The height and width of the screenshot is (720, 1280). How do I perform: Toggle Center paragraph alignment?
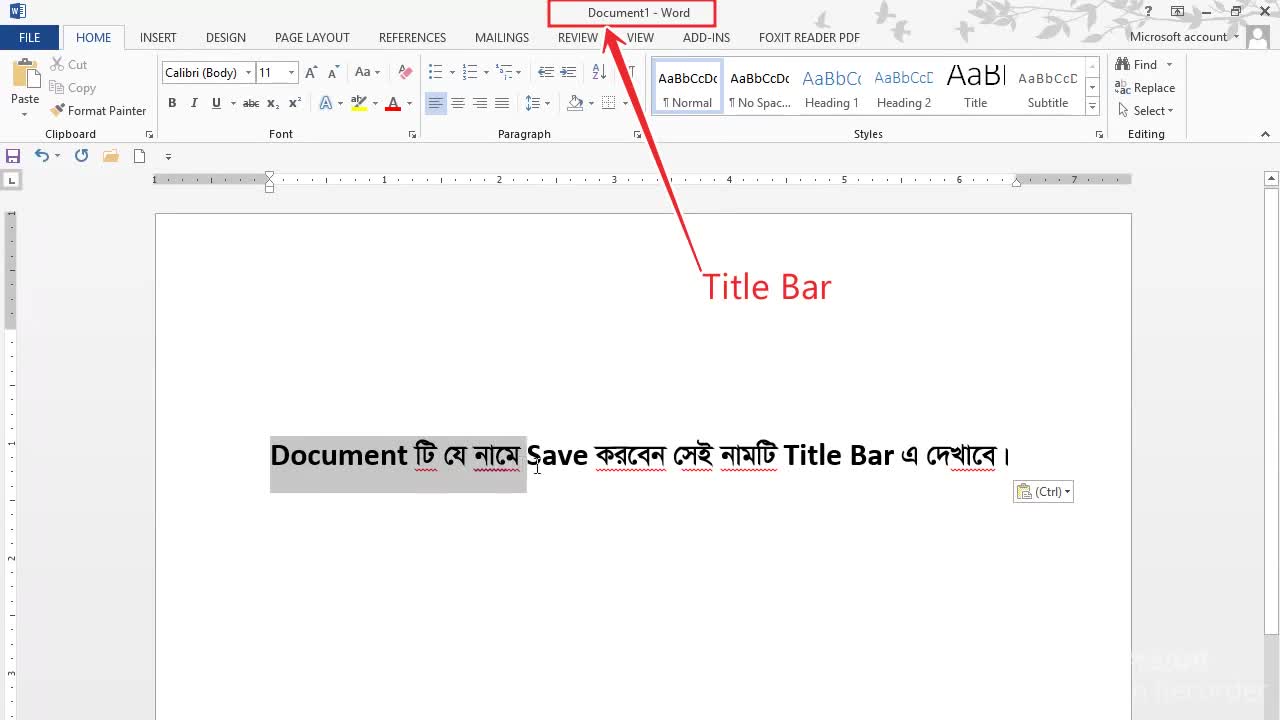[458, 103]
